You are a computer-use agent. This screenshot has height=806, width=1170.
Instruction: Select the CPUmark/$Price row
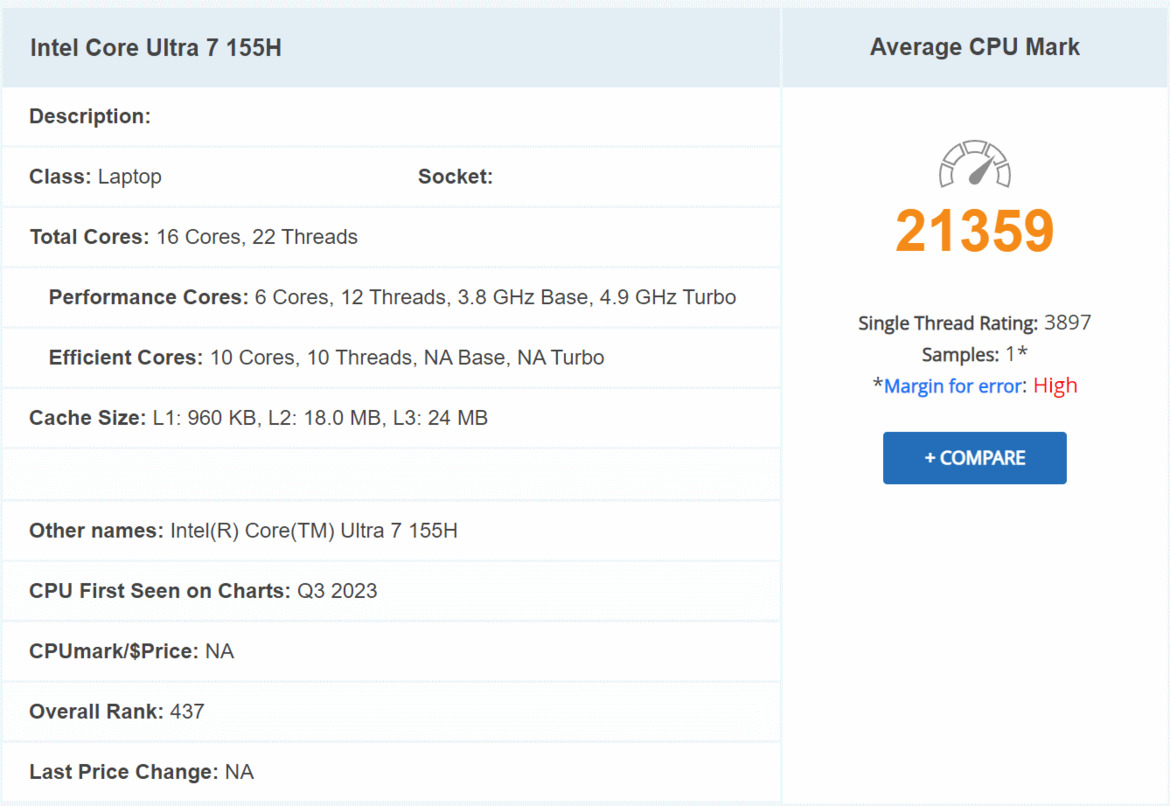click(x=130, y=651)
